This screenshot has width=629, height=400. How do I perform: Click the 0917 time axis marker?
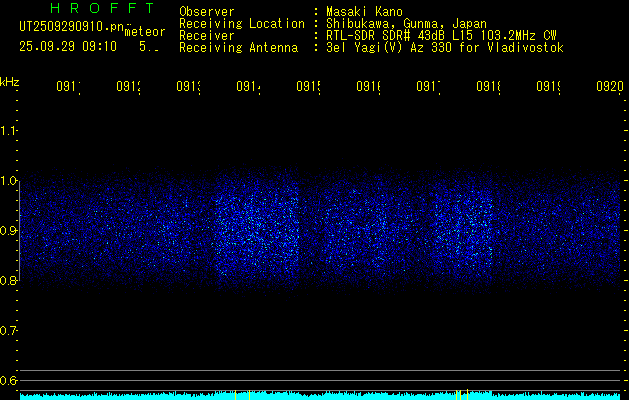(428, 86)
